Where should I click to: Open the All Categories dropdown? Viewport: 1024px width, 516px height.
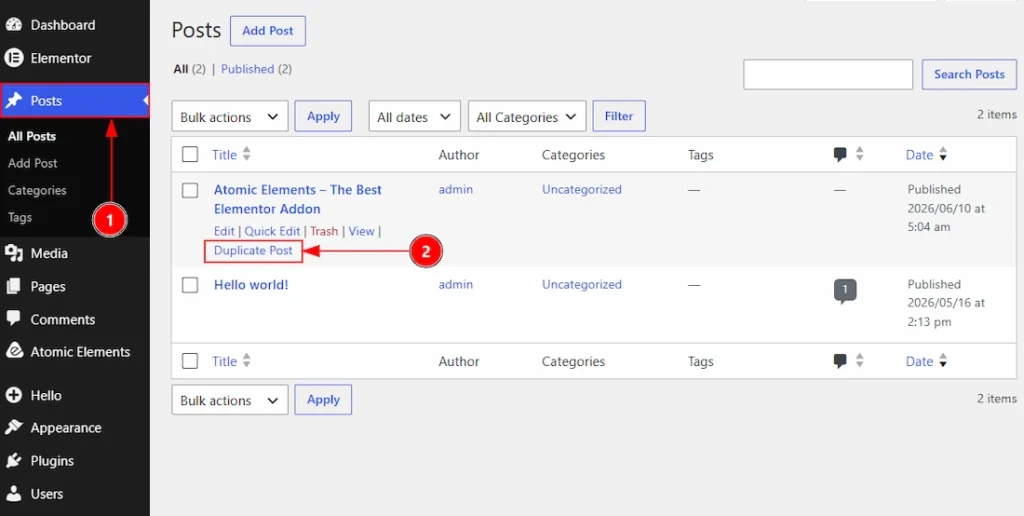pos(527,117)
